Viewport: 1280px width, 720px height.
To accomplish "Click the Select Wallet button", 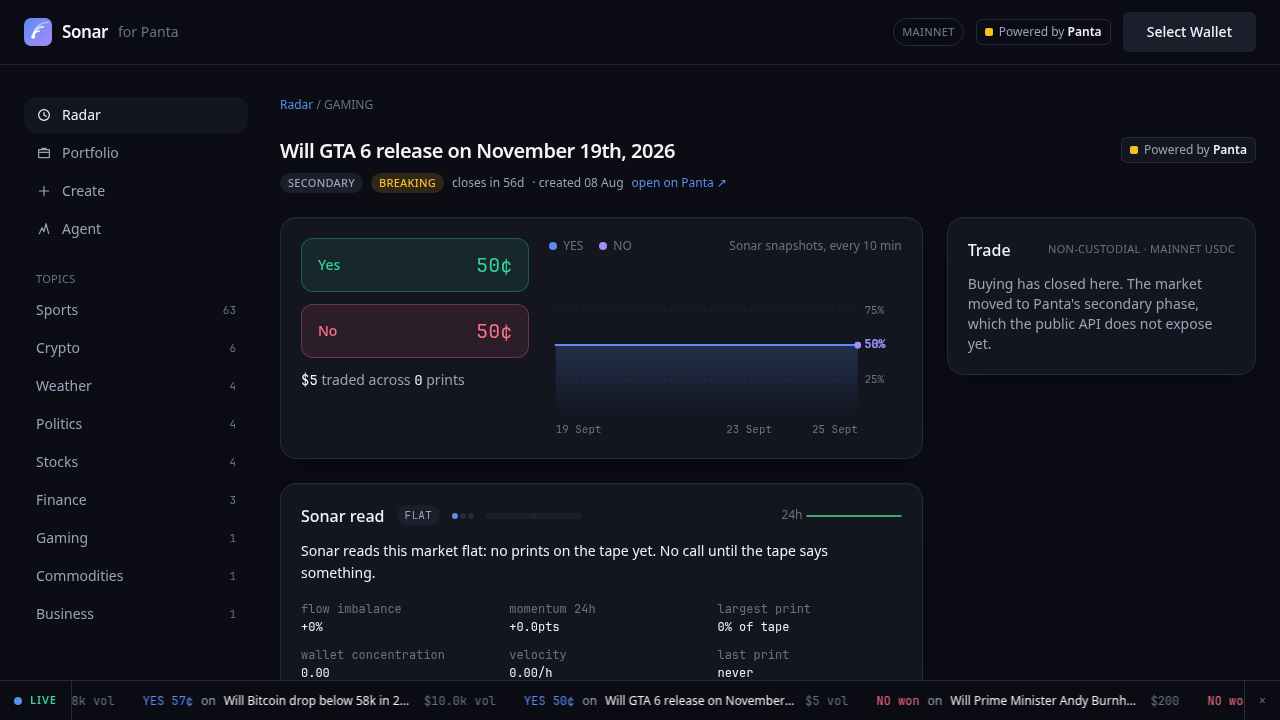I will tap(1189, 32).
